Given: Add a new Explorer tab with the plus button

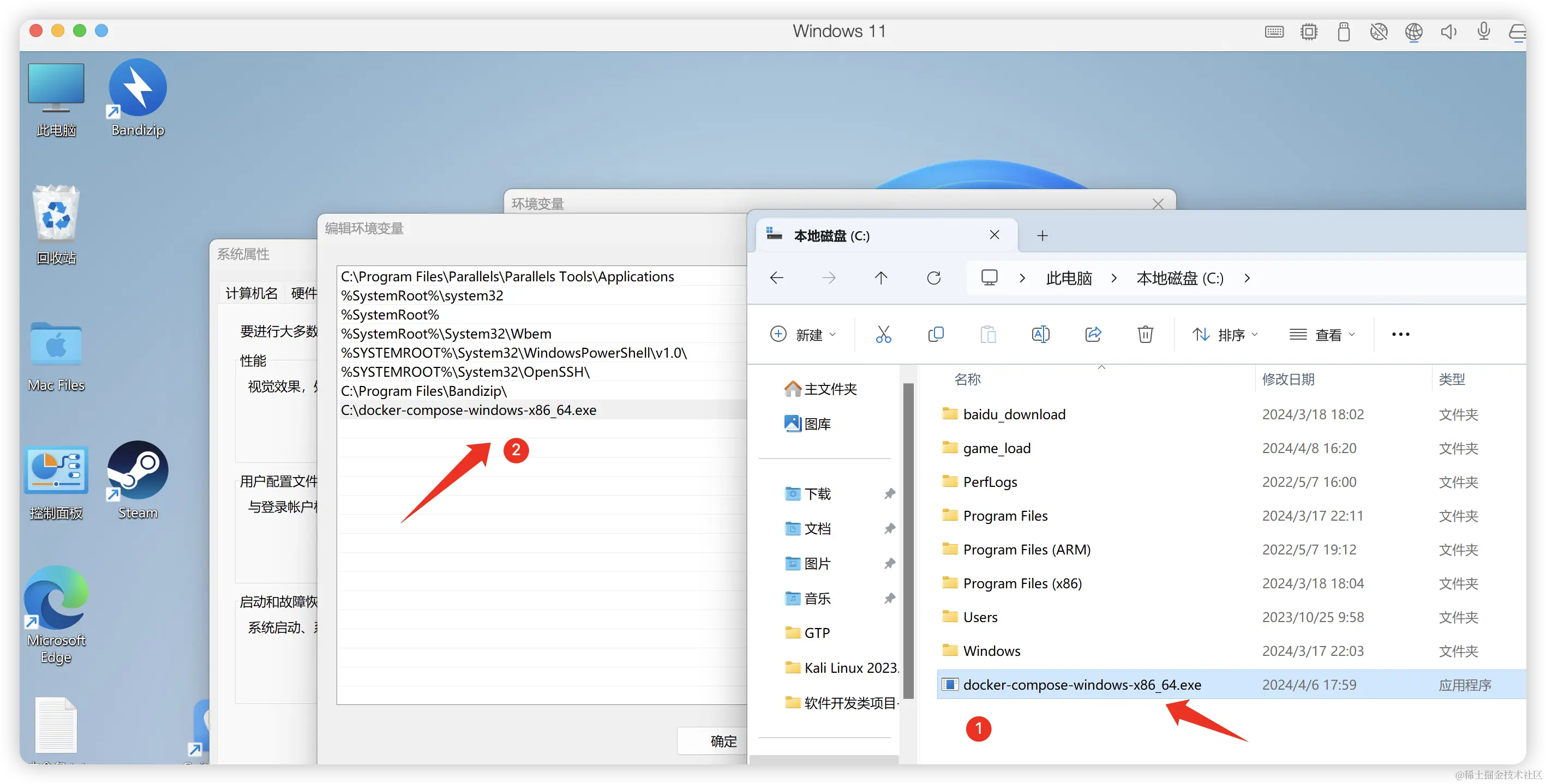Looking at the screenshot, I should (1042, 236).
